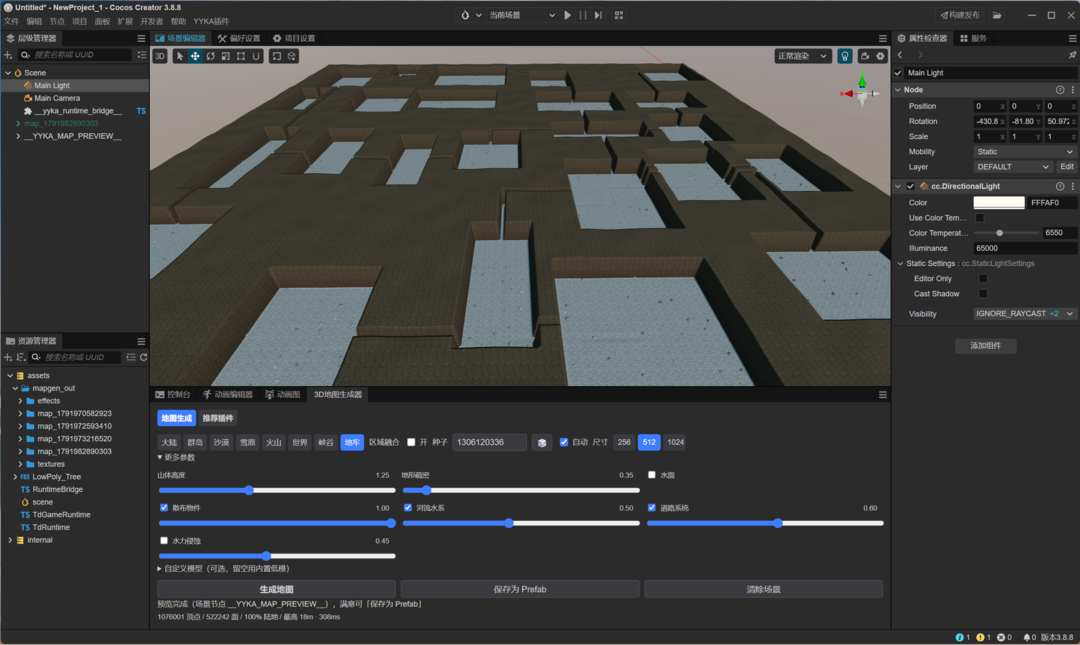
Task: Toggle the Cast Shadow checkbox
Action: 983,294
